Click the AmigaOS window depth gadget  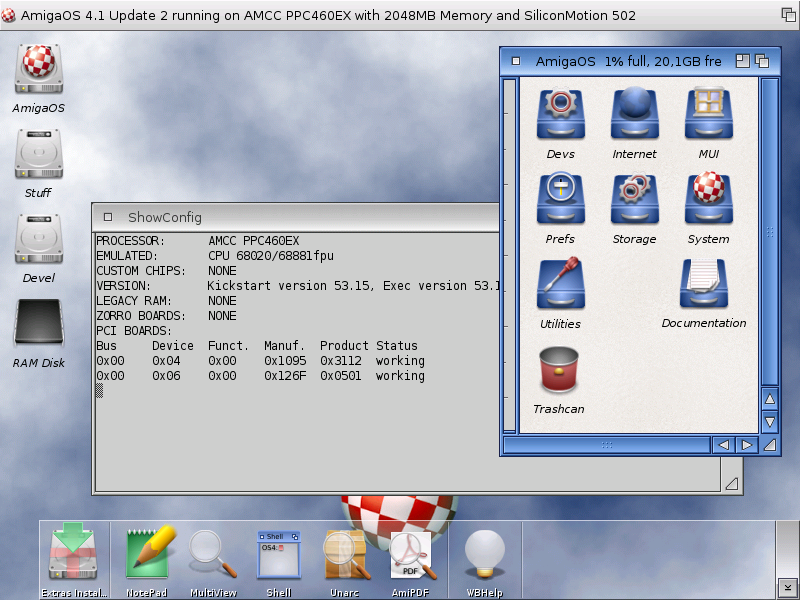coord(762,61)
